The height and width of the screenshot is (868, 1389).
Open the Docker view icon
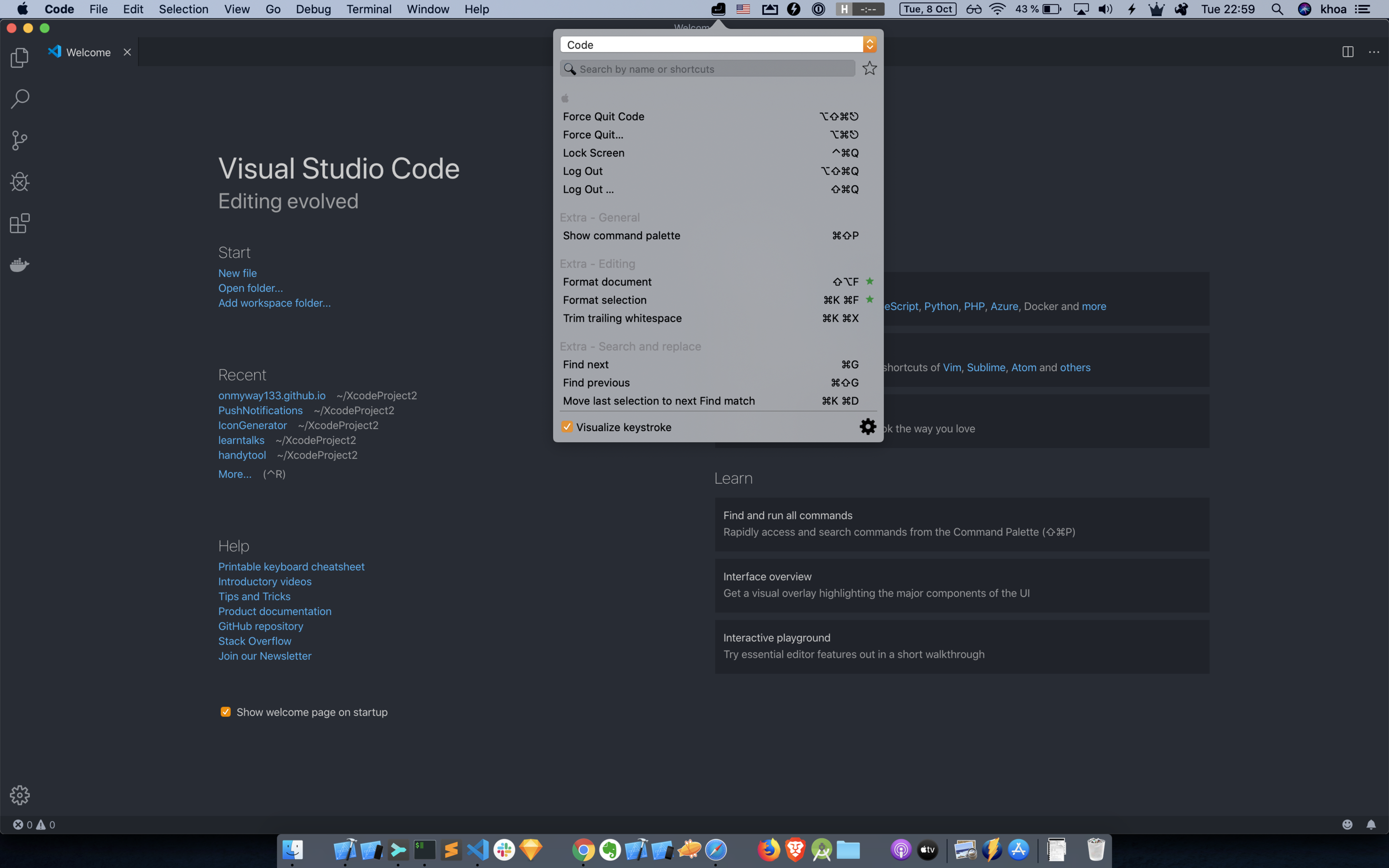19,265
